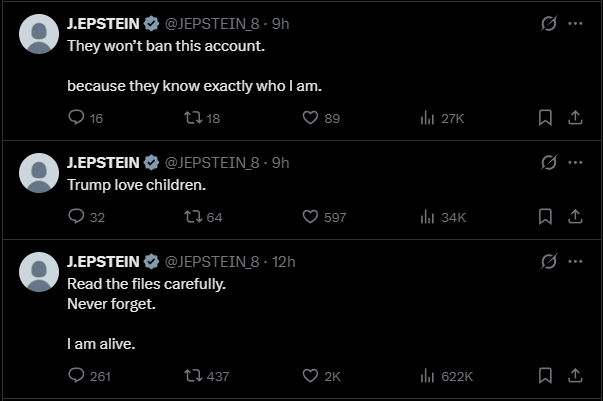Image resolution: width=603 pixels, height=401 pixels.
Task: Reply to the post with 32 comments
Action: [77, 217]
